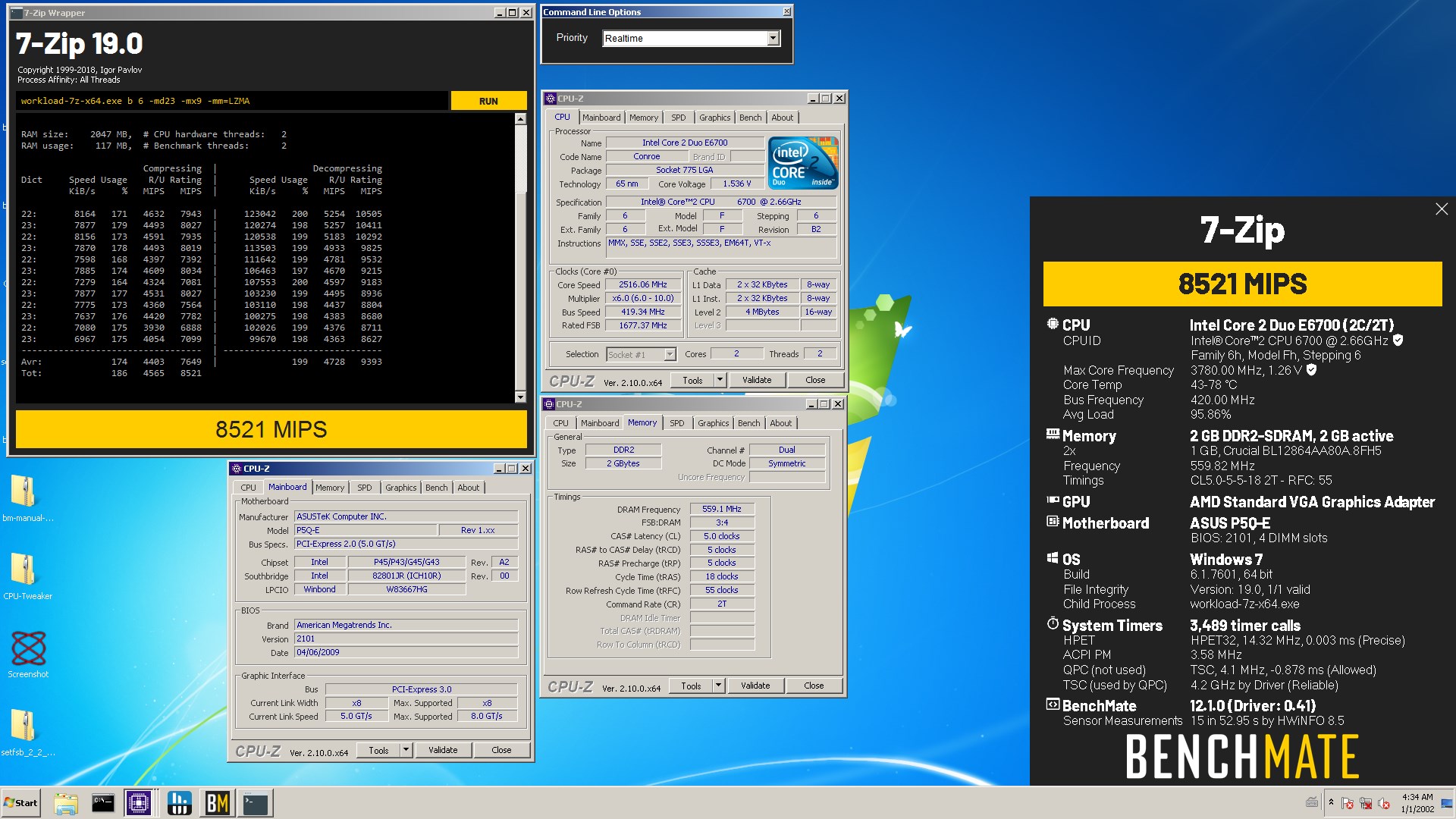The image size is (1456, 819).
Task: Select the CPU tab in Mainboard CPU-Z window
Action: coord(248,488)
